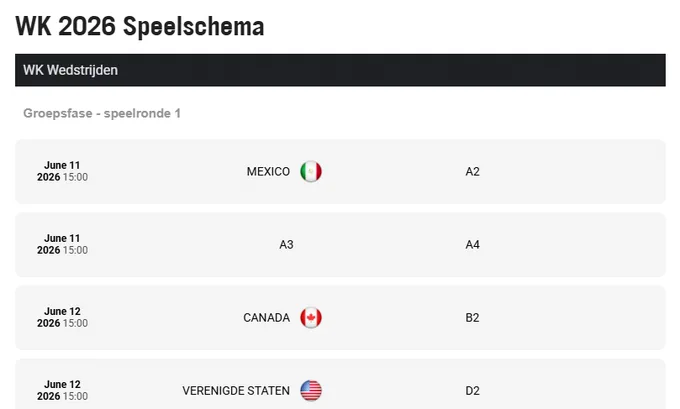This screenshot has width=680, height=409.
Task: Click opponent placeholder D2
Action: (472, 391)
